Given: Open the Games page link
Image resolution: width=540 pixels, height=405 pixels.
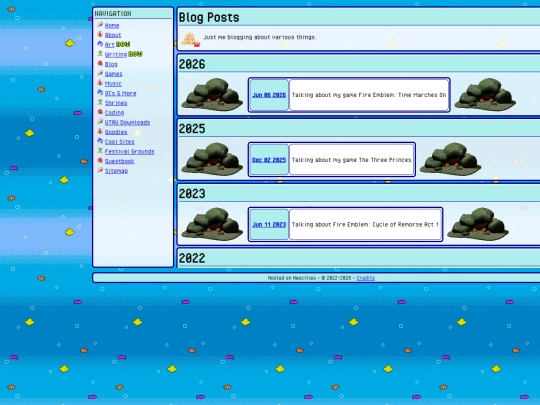Looking at the screenshot, I should pyautogui.click(x=113, y=74).
